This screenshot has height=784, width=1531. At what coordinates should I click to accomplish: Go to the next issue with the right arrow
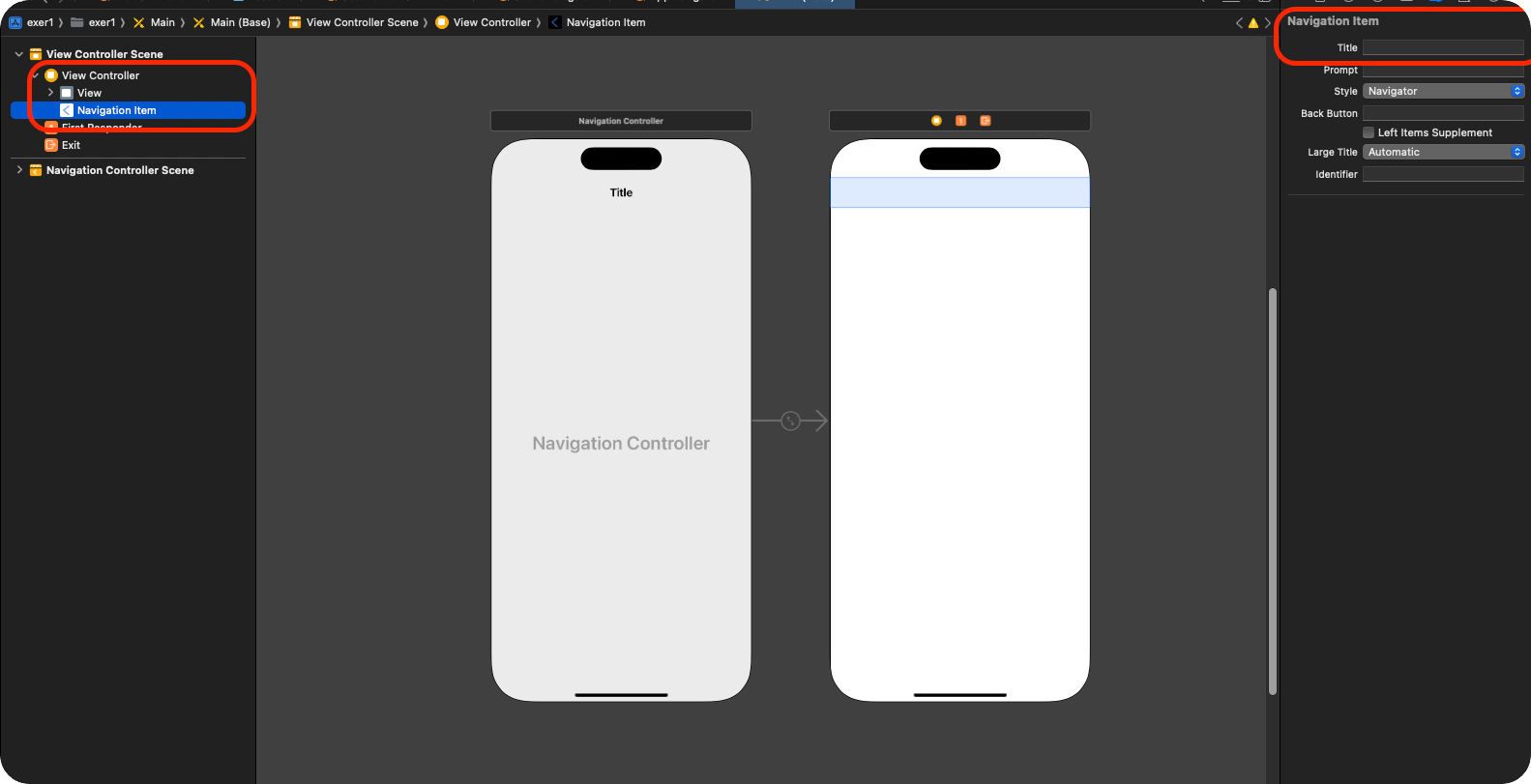click(1268, 22)
